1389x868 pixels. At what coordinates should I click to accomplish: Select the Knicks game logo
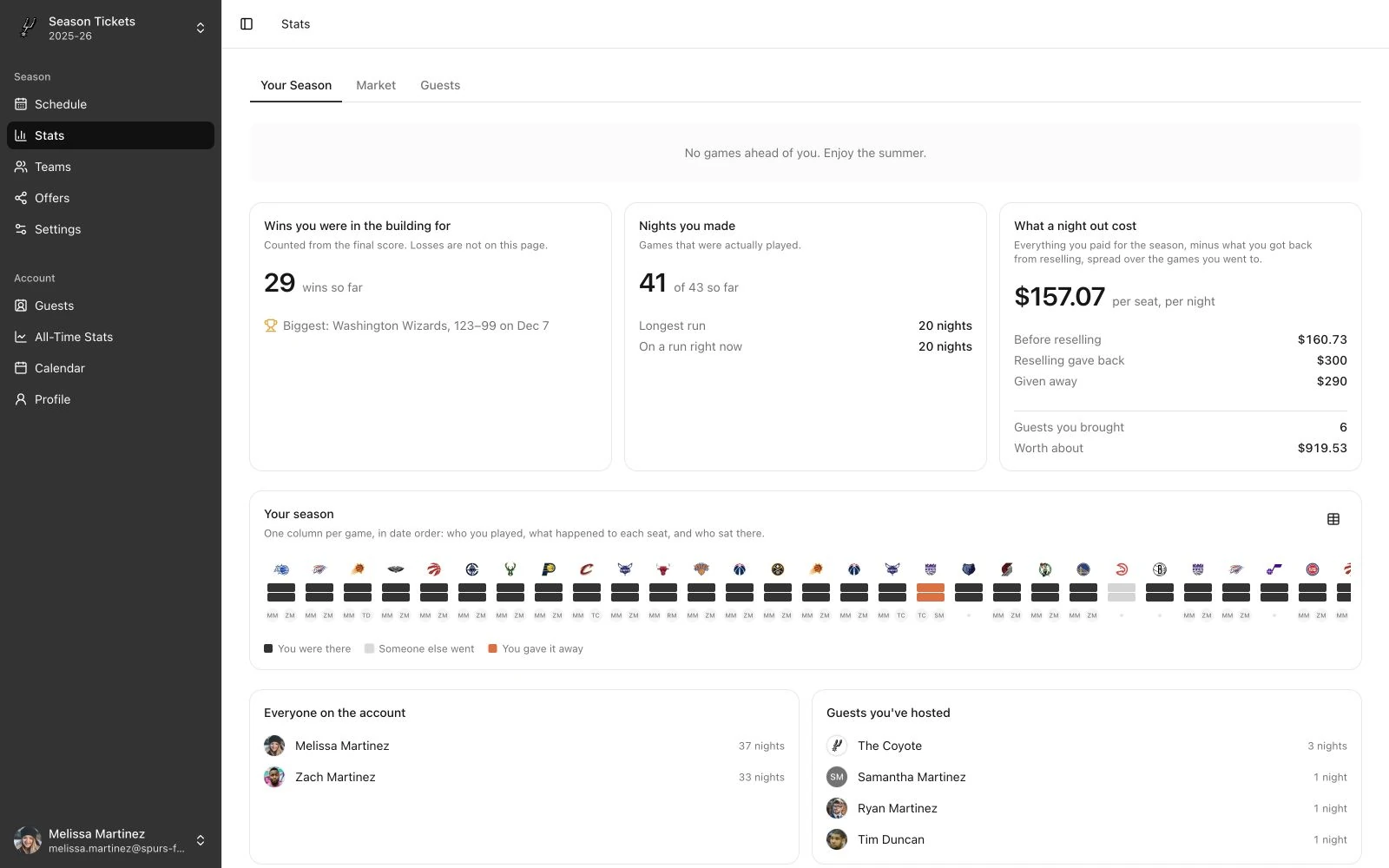coord(701,569)
